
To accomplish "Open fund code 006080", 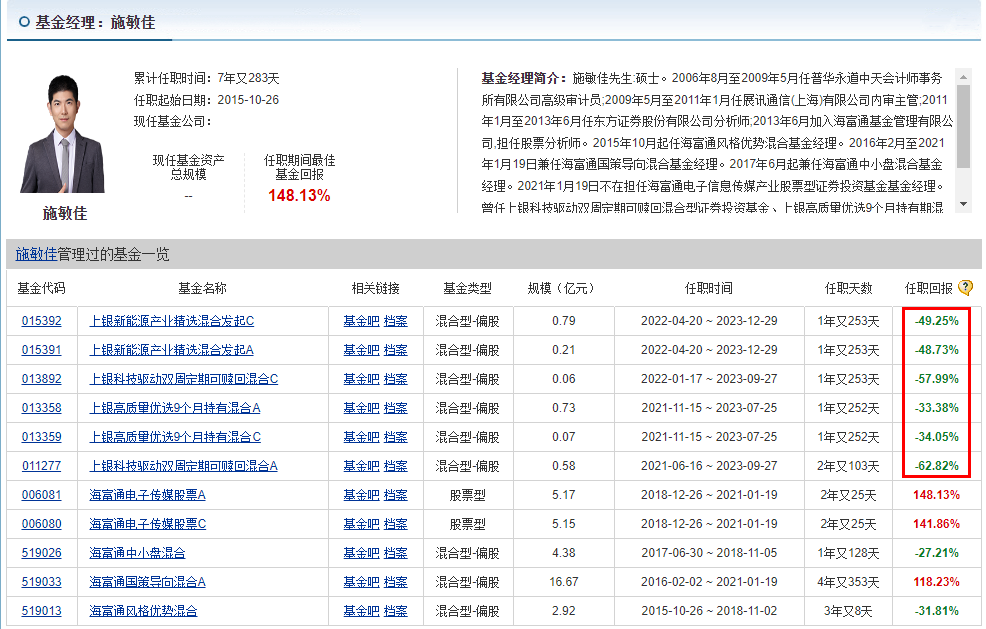I will 42,523.
